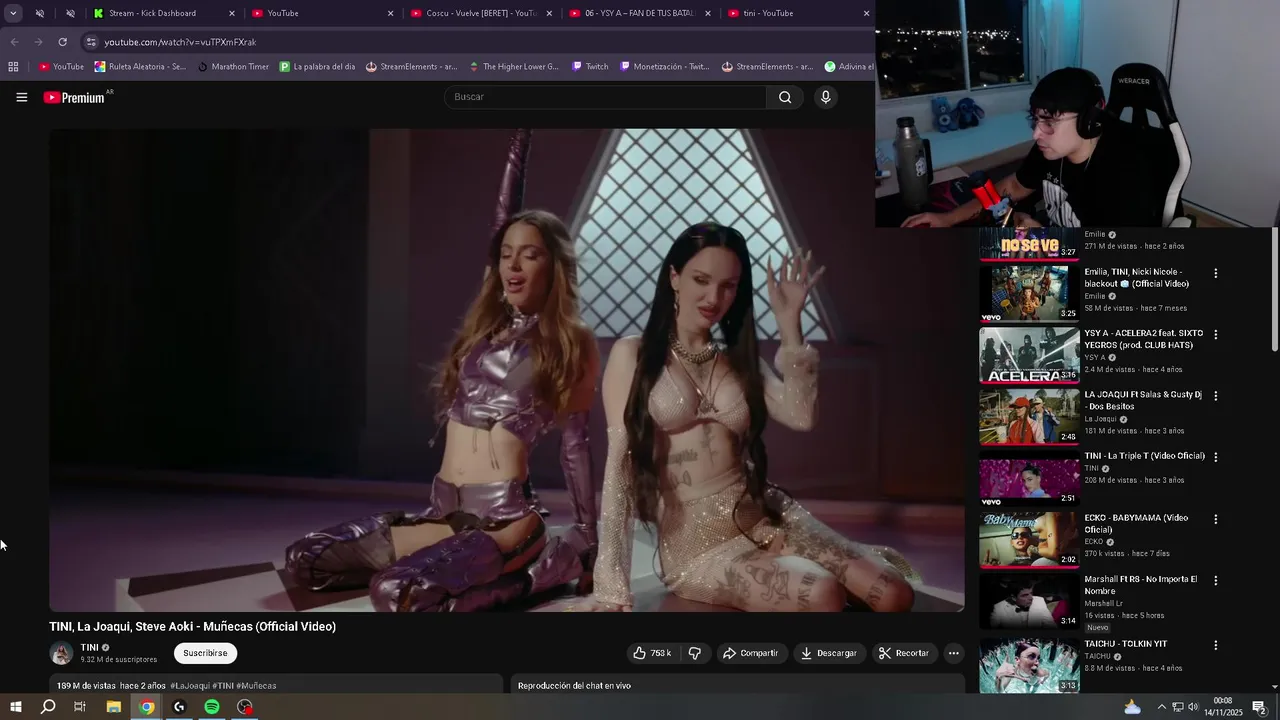Open more actions ellipsis under video
This screenshot has height=720, width=1280.
point(953,653)
